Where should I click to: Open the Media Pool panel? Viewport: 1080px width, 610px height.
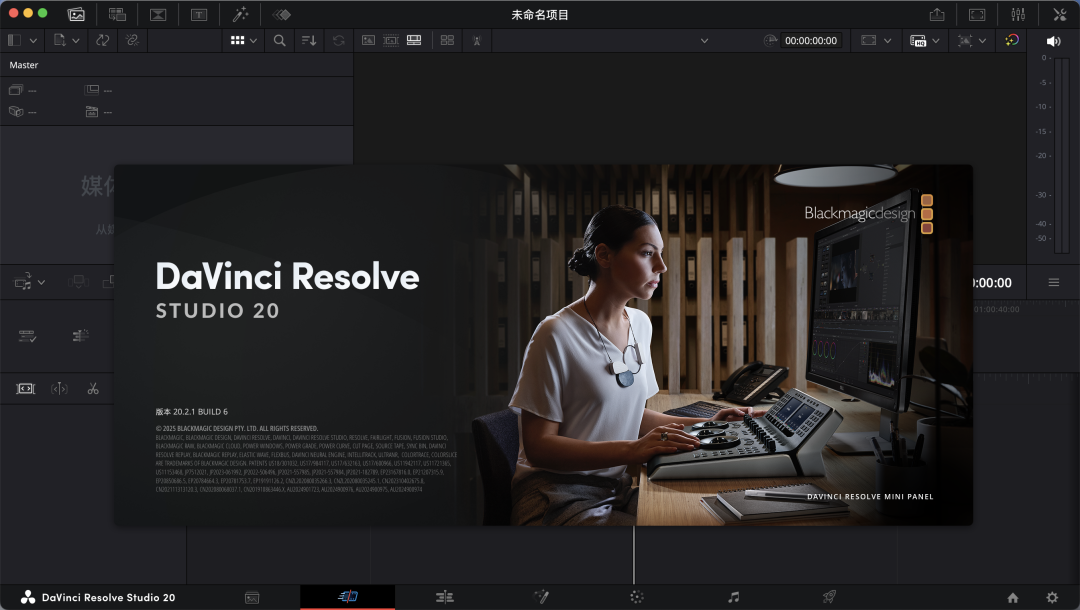pyautogui.click(x=76, y=14)
